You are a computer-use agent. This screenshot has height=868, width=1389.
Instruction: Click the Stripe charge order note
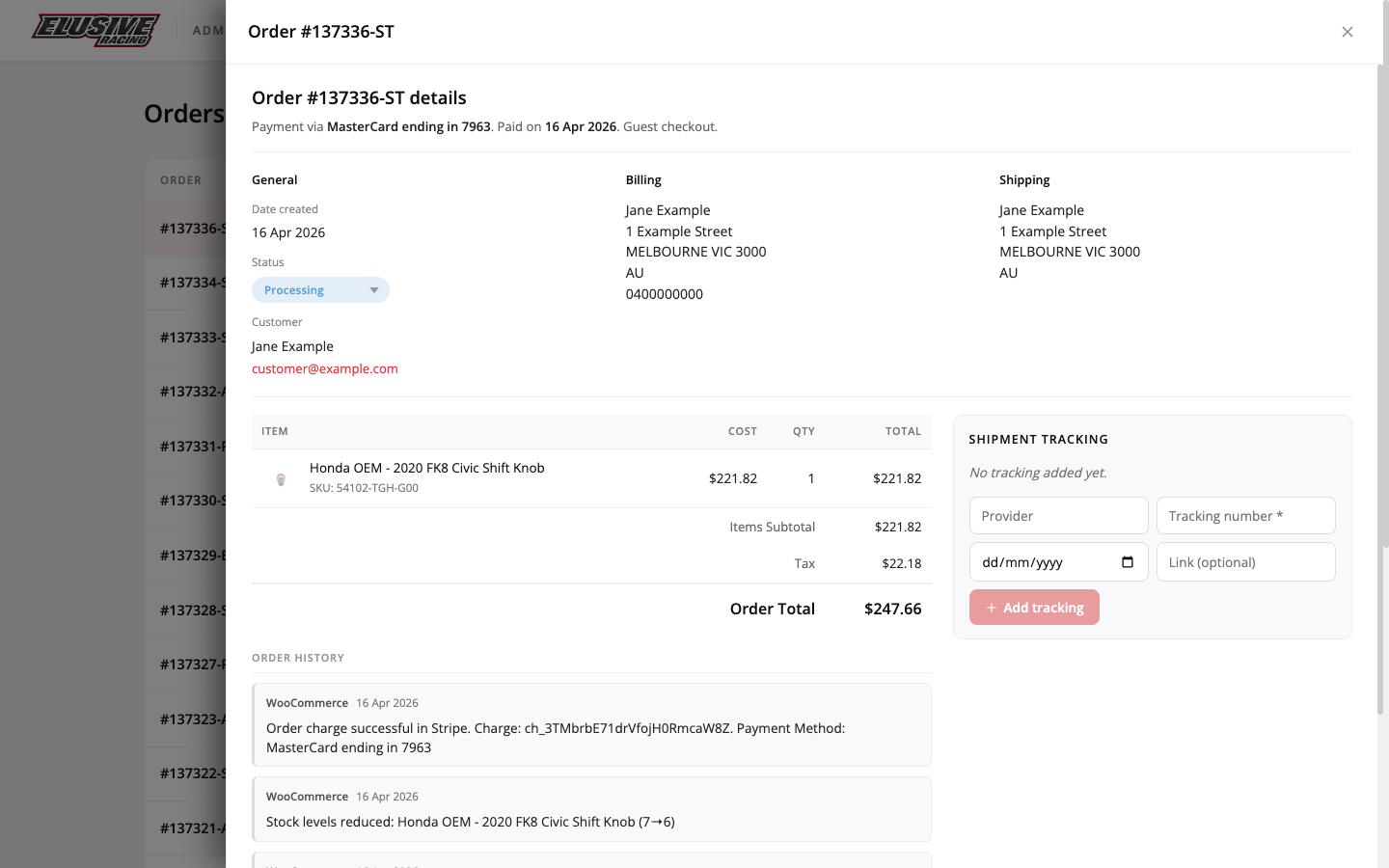coord(591,724)
